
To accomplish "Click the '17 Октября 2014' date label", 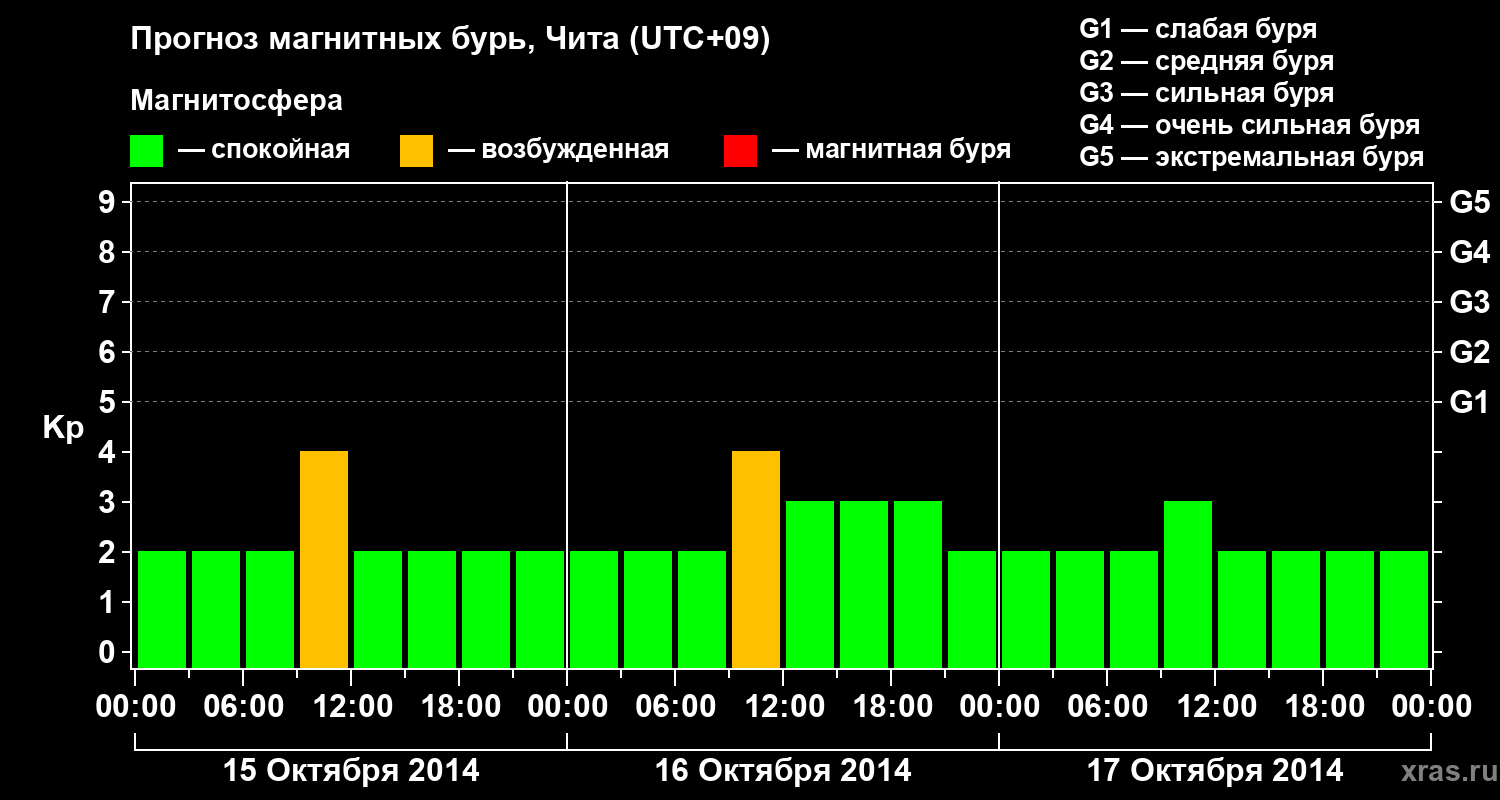I will [1215, 771].
